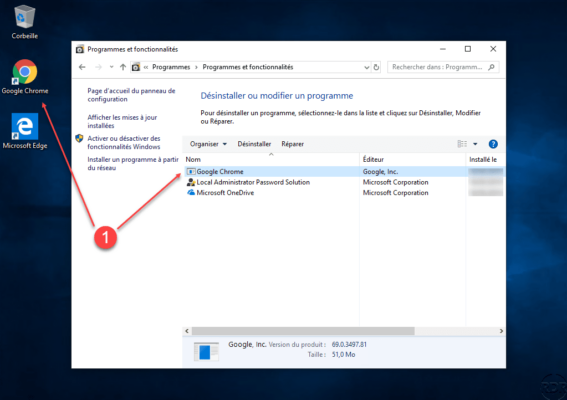Image resolution: width=567 pixels, height=400 pixels.
Task: Change the view with the layout icon
Action: [x=462, y=144]
